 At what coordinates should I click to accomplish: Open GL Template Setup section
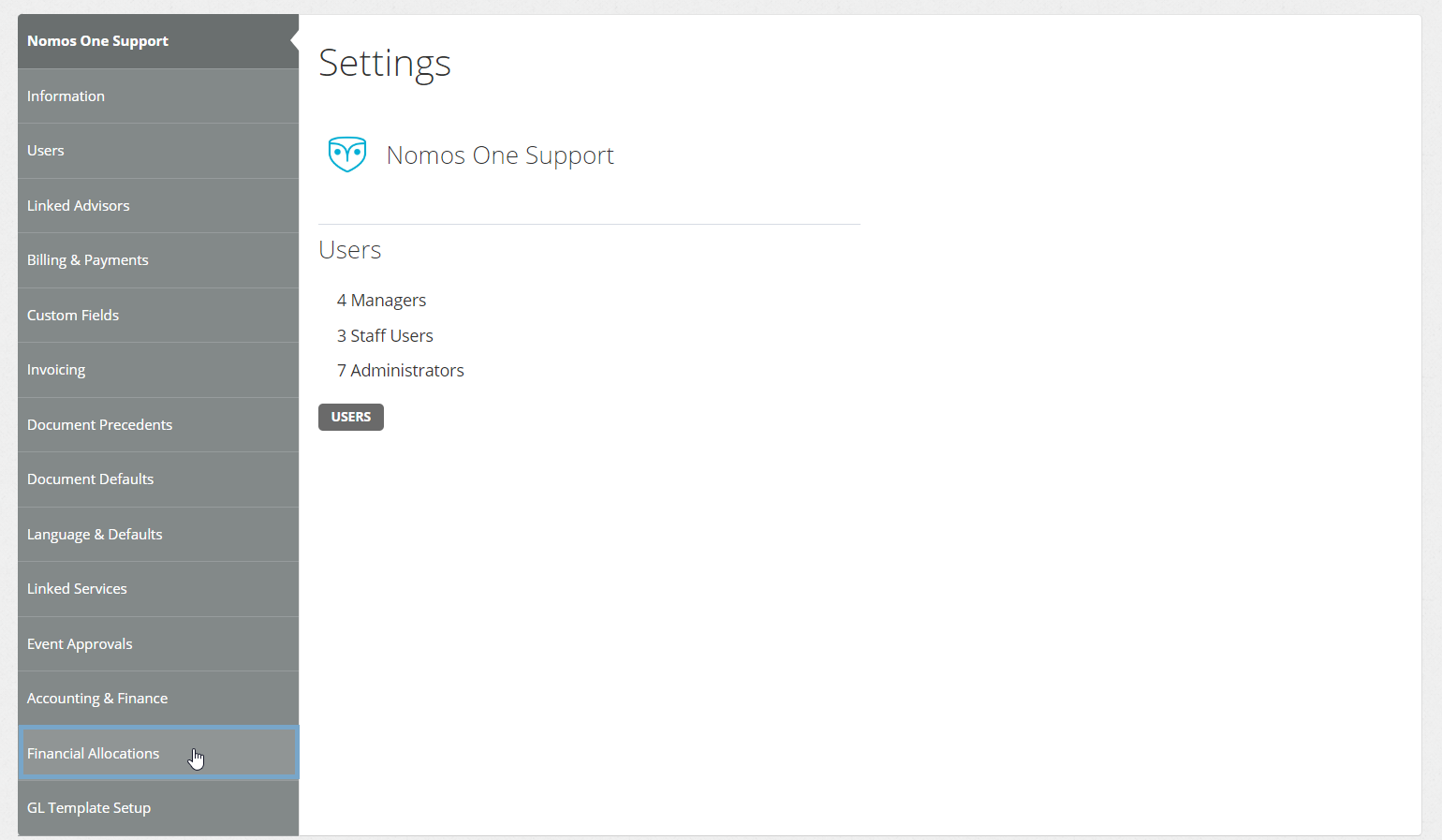[x=158, y=808]
